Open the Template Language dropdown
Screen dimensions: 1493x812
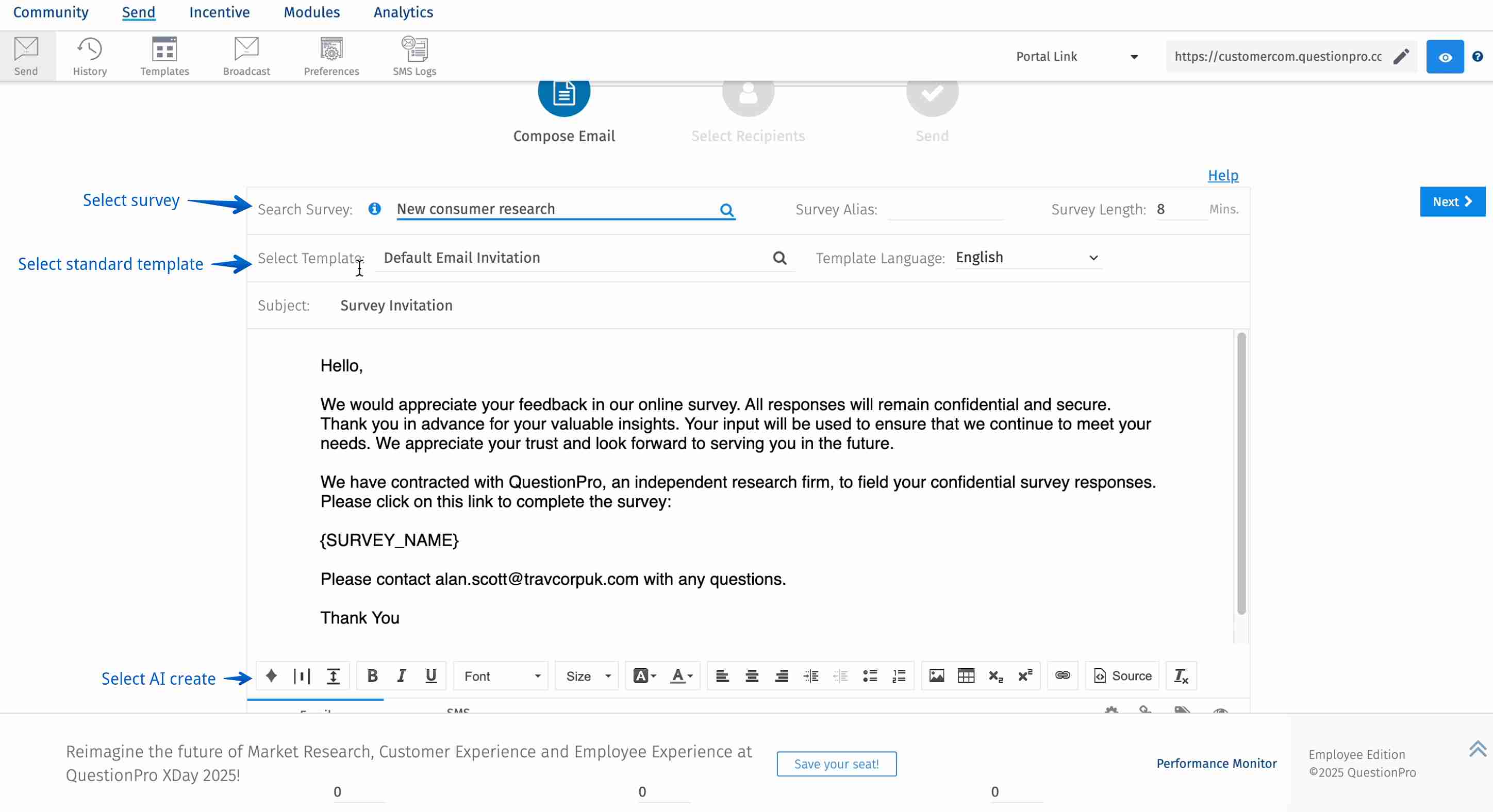click(x=1026, y=257)
